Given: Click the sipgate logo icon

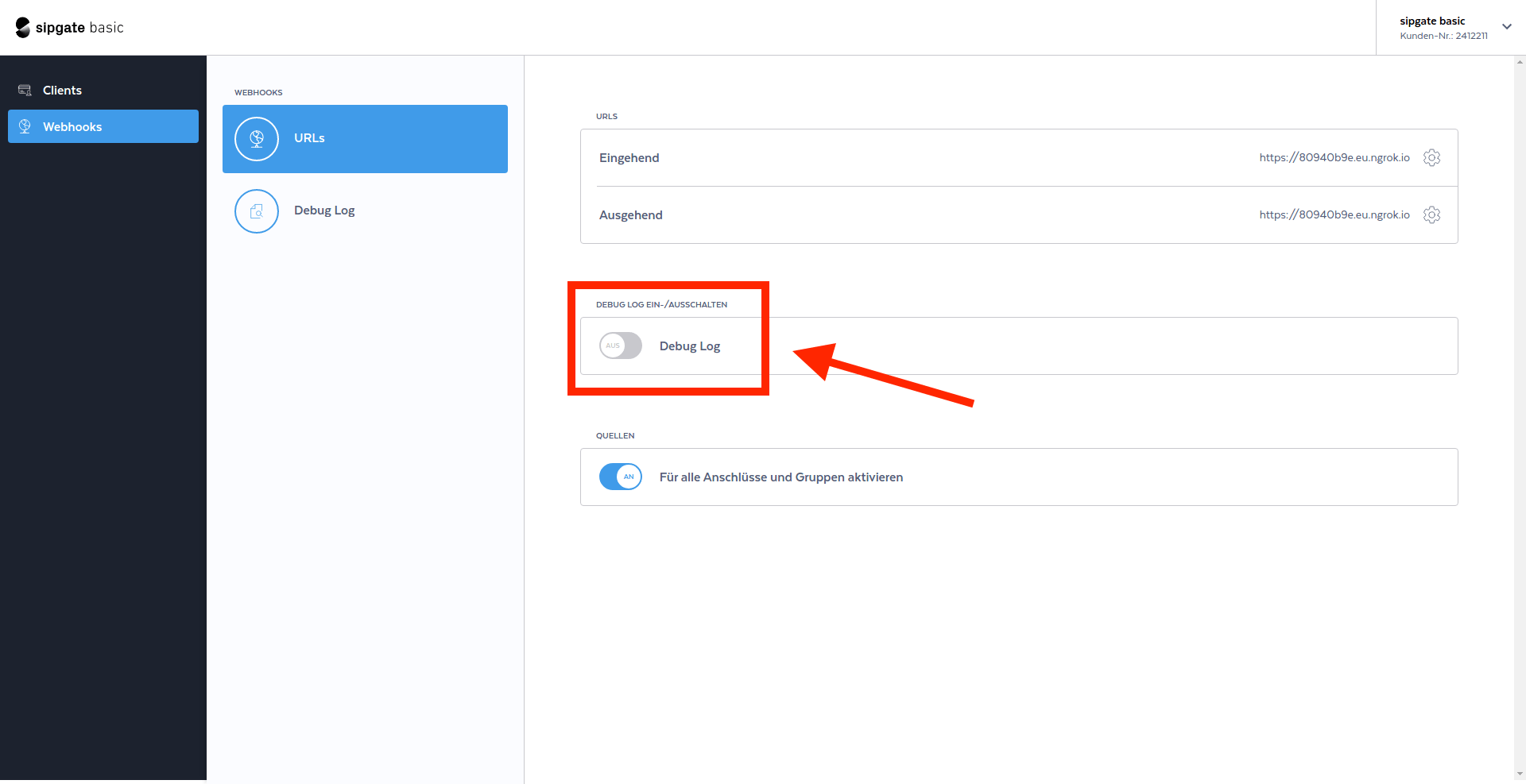Looking at the screenshot, I should 23,28.
